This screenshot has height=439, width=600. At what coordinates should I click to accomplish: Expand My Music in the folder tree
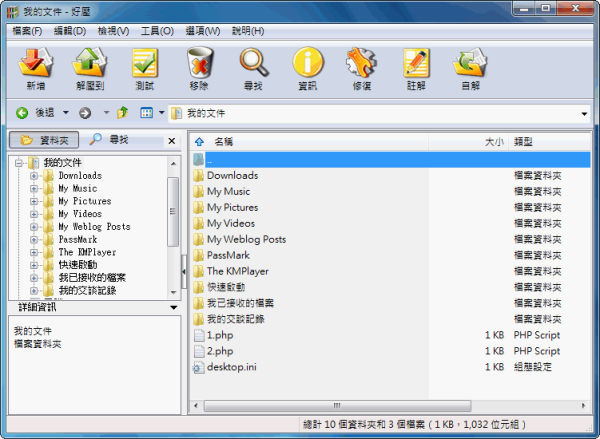[34, 189]
